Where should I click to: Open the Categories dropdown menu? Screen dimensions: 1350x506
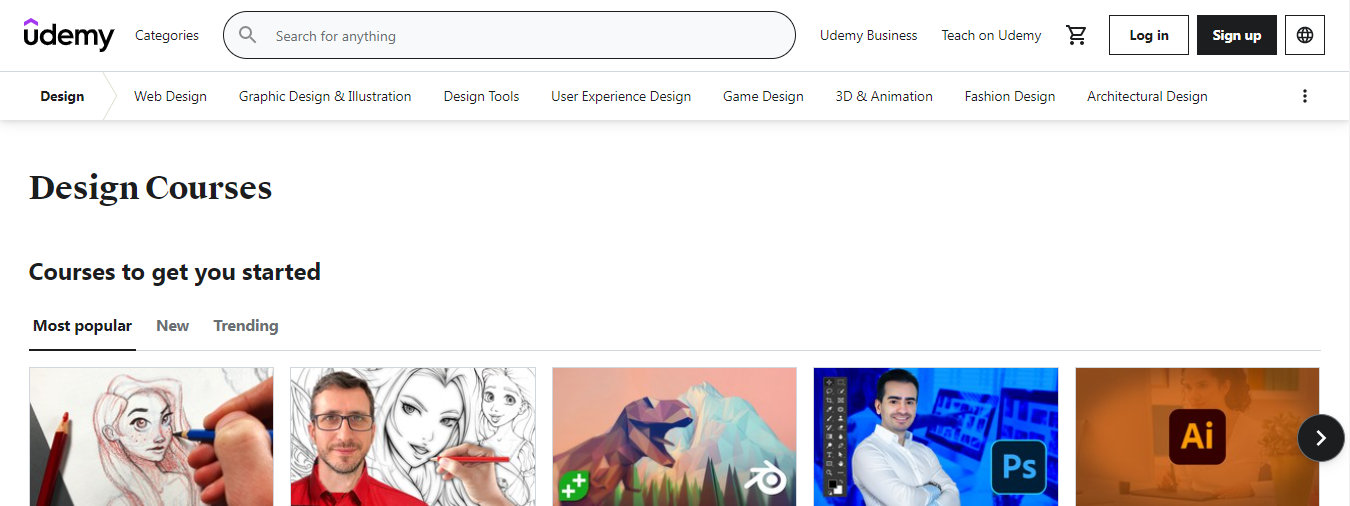[167, 35]
